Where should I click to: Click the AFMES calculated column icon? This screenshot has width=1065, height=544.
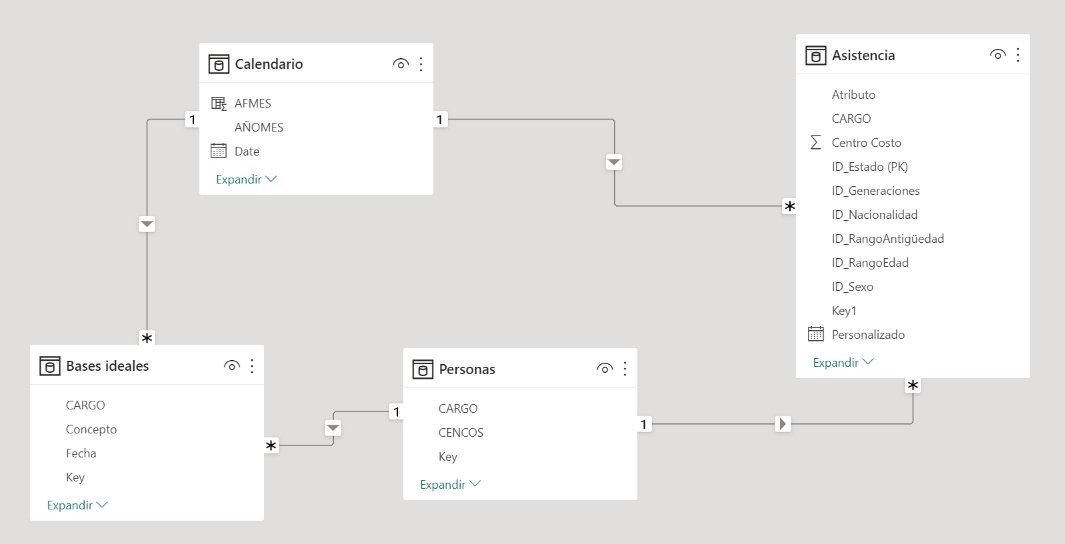pyautogui.click(x=219, y=103)
